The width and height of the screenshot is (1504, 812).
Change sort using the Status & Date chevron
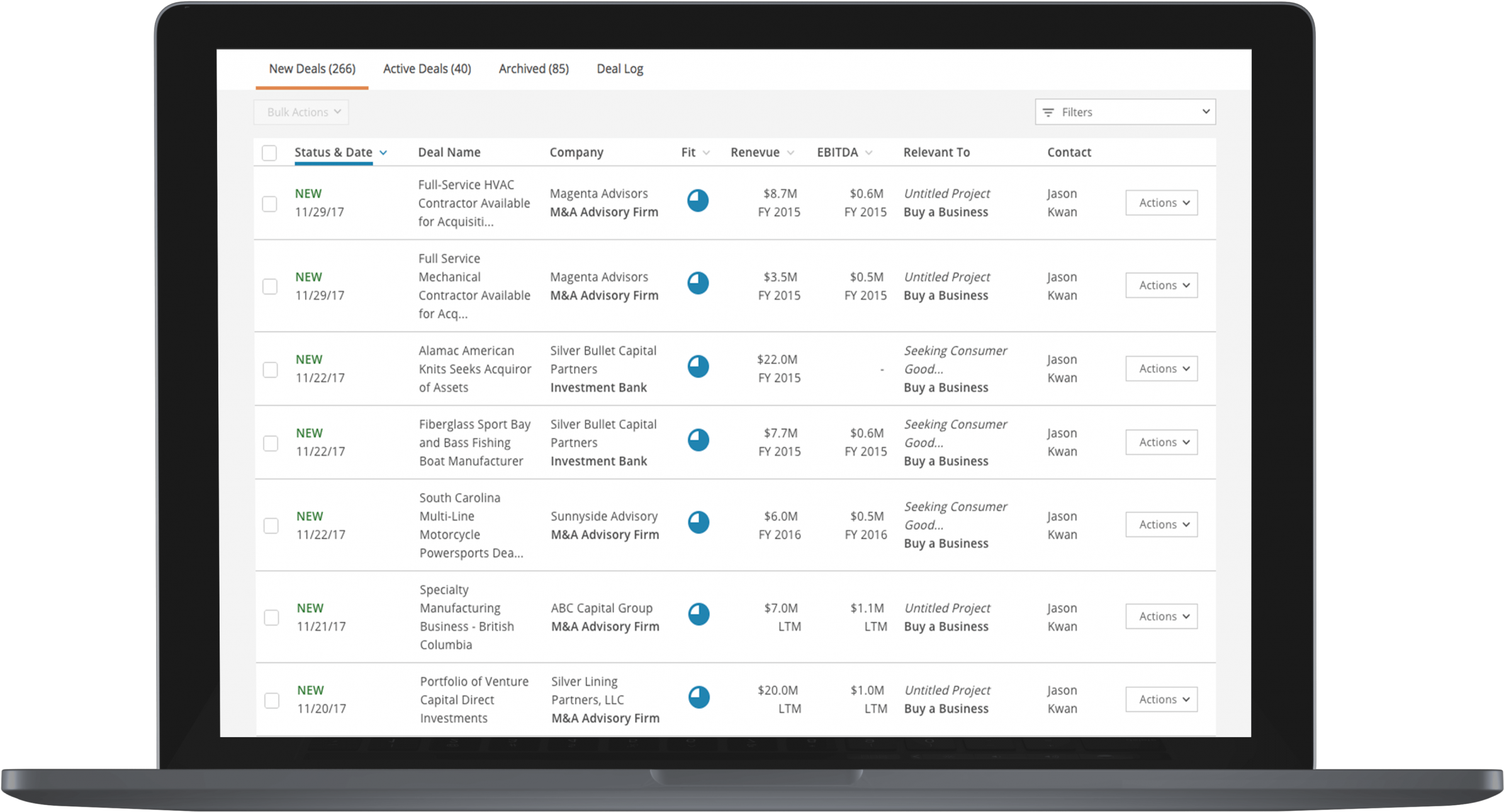(x=384, y=152)
